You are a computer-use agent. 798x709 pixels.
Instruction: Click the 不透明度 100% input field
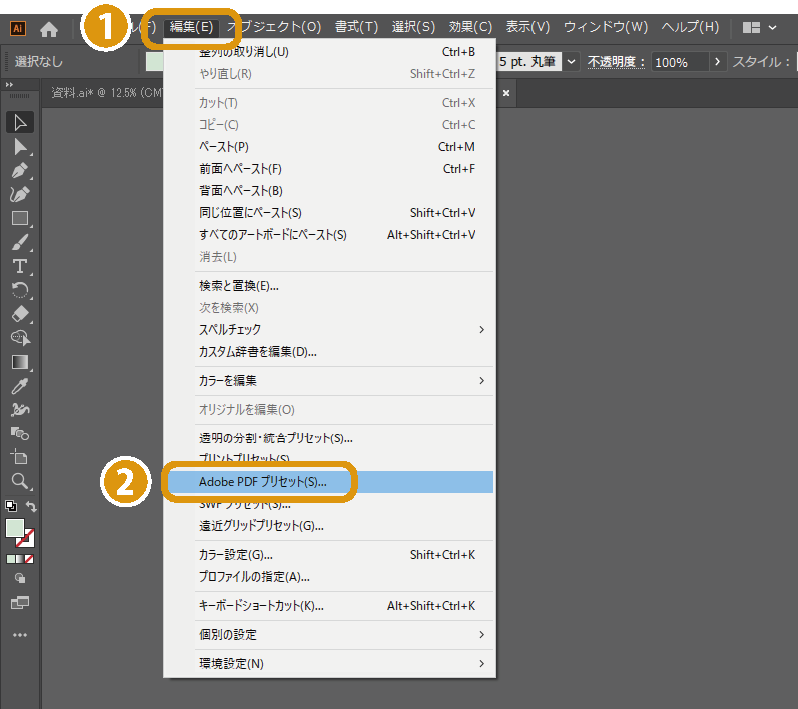coord(680,62)
